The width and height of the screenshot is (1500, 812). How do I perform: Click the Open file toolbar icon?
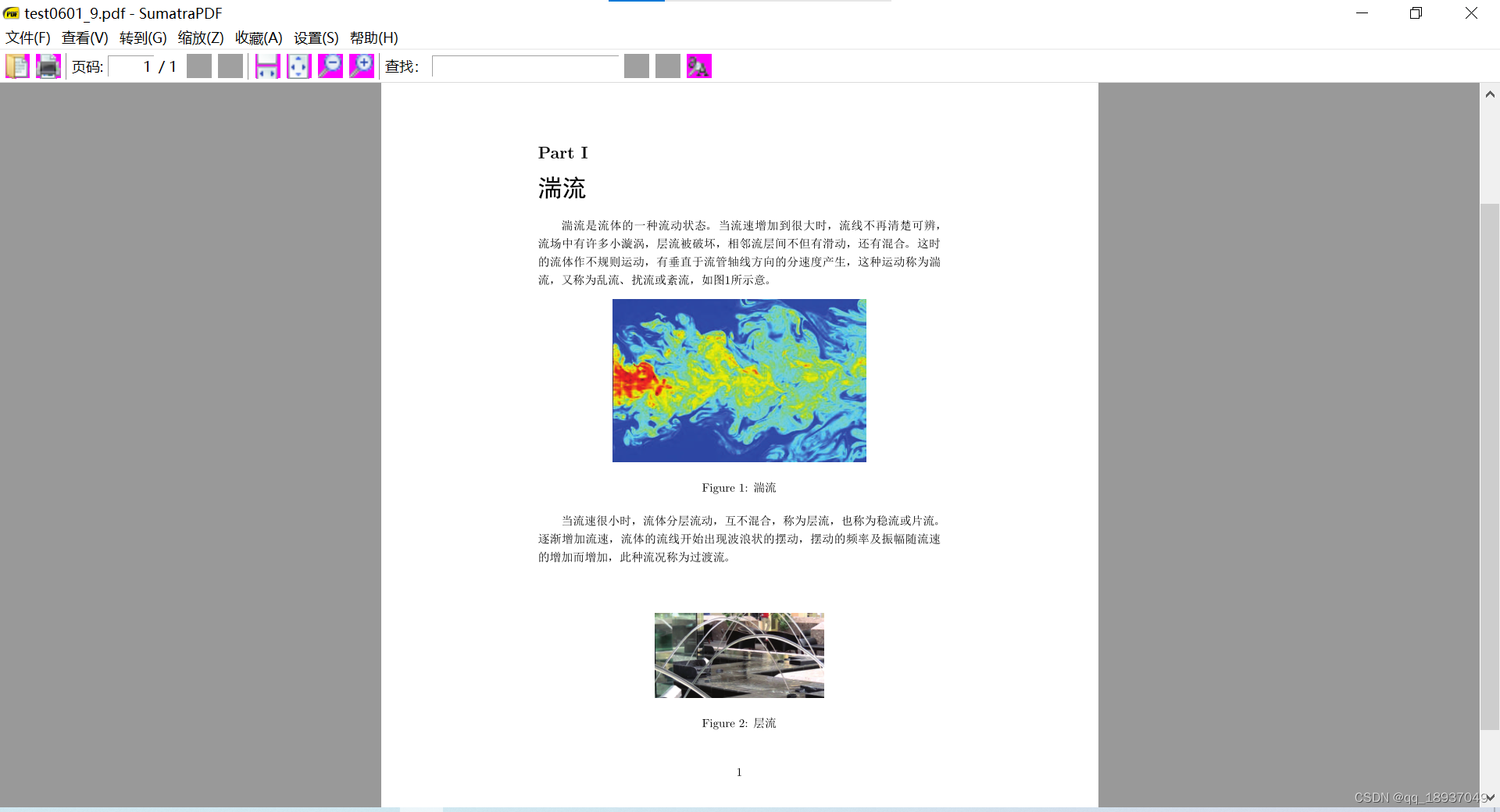coord(17,66)
